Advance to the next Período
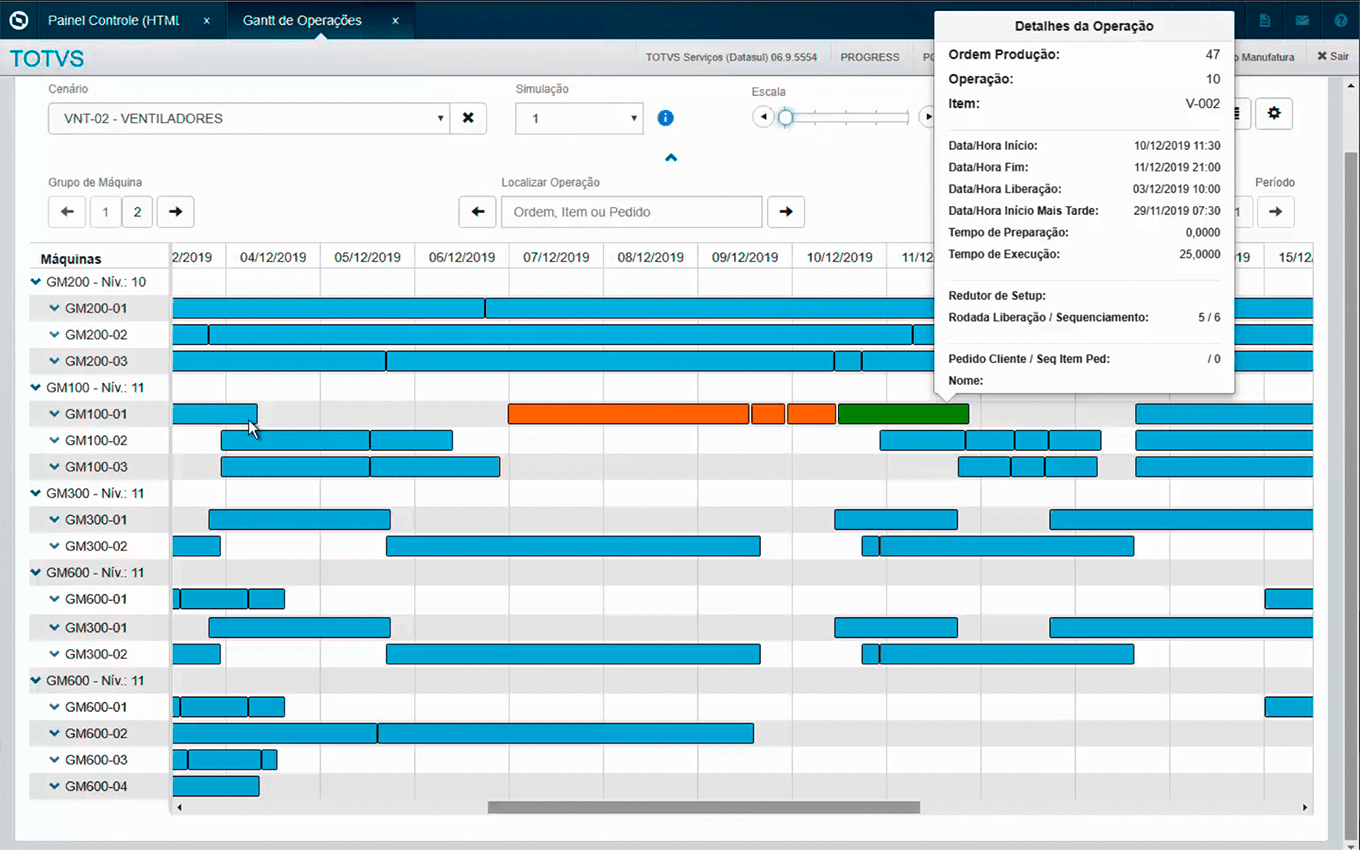Viewport: 1360px width, 850px height. coord(1276,212)
